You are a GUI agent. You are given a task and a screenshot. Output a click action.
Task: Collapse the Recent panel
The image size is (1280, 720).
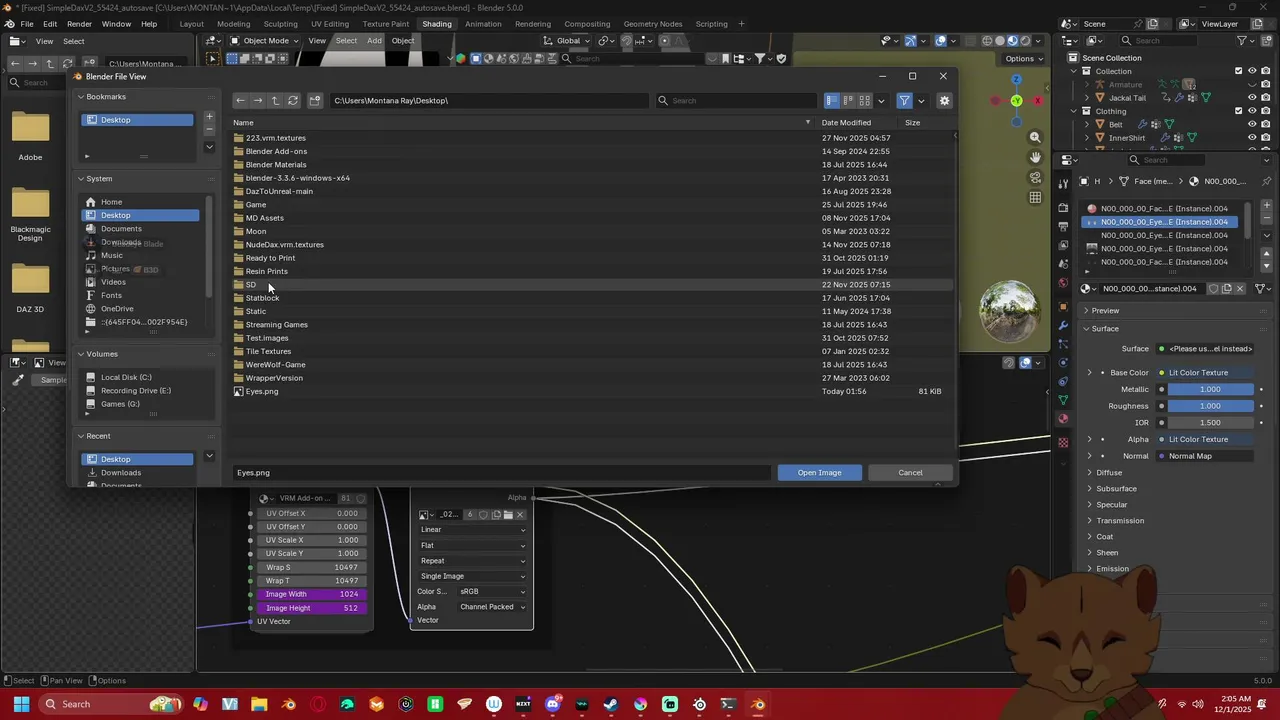[x=82, y=436]
